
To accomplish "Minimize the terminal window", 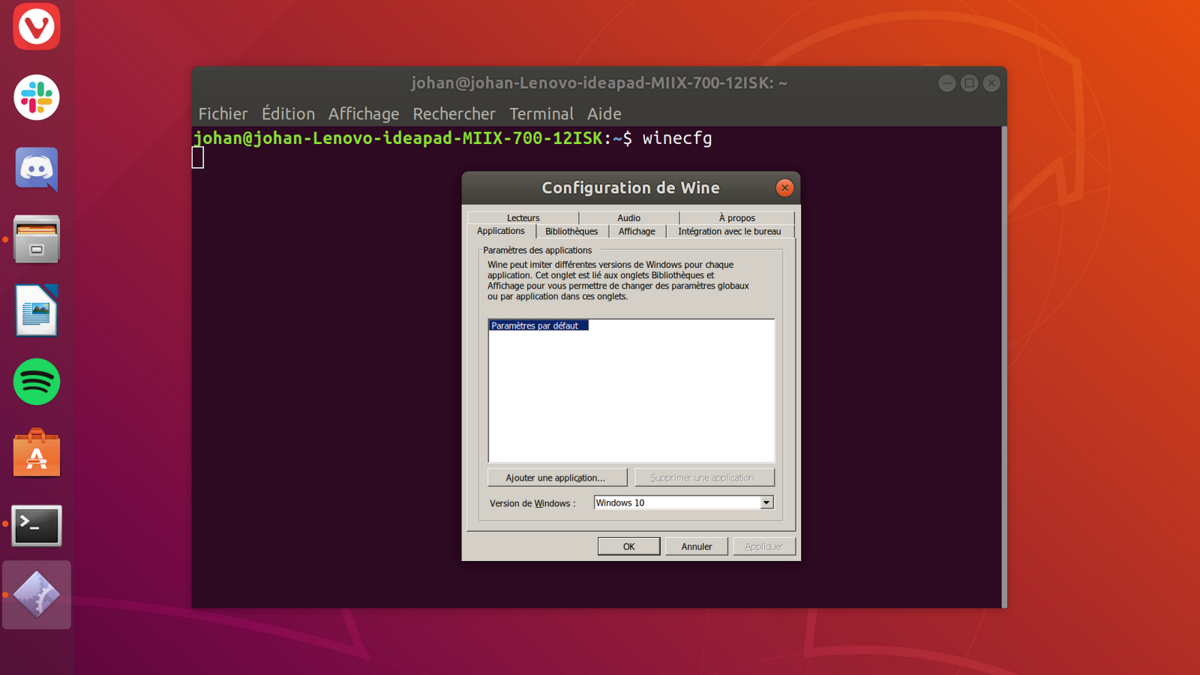I will click(x=947, y=83).
